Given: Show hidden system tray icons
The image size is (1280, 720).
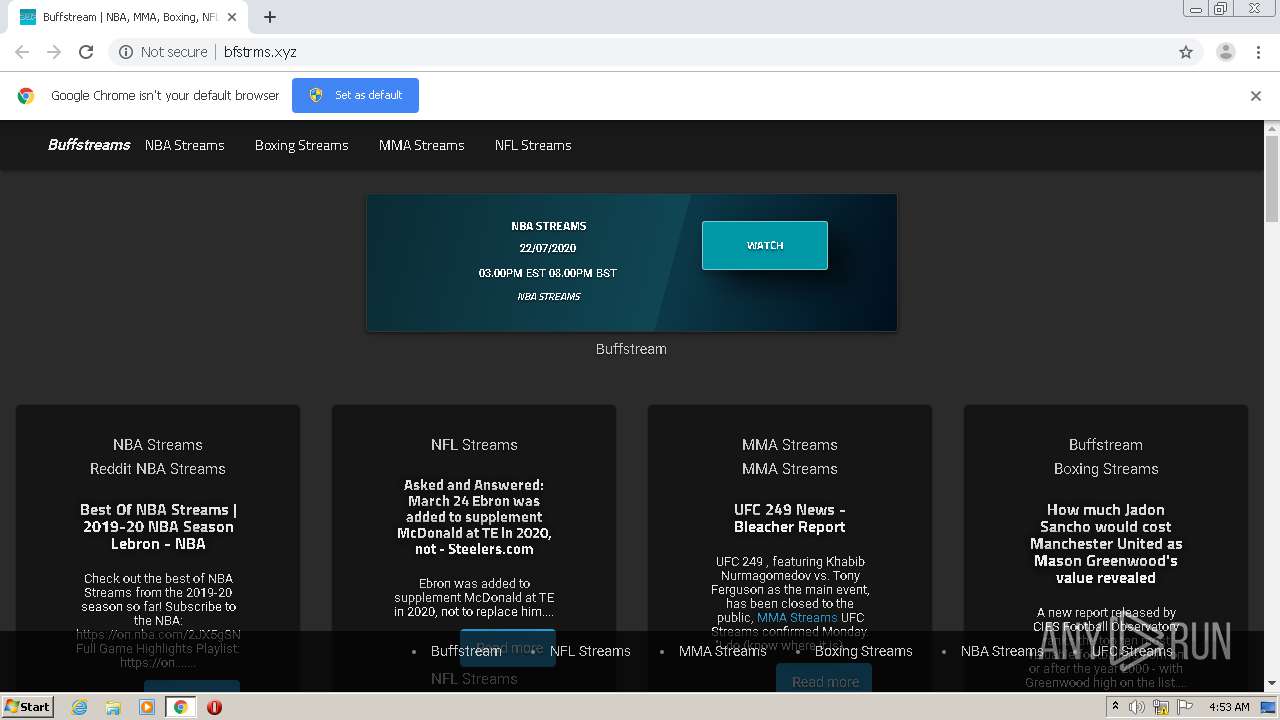Looking at the screenshot, I should click(1115, 706).
